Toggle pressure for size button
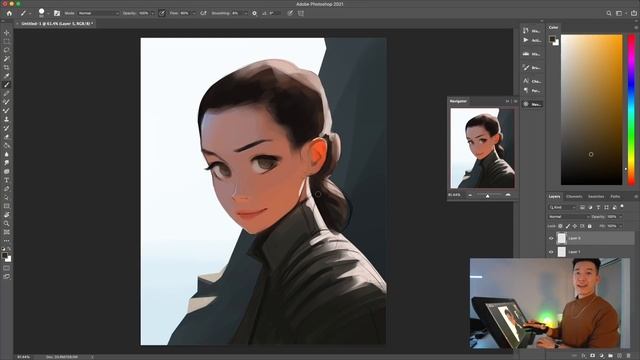 [x=290, y=13]
